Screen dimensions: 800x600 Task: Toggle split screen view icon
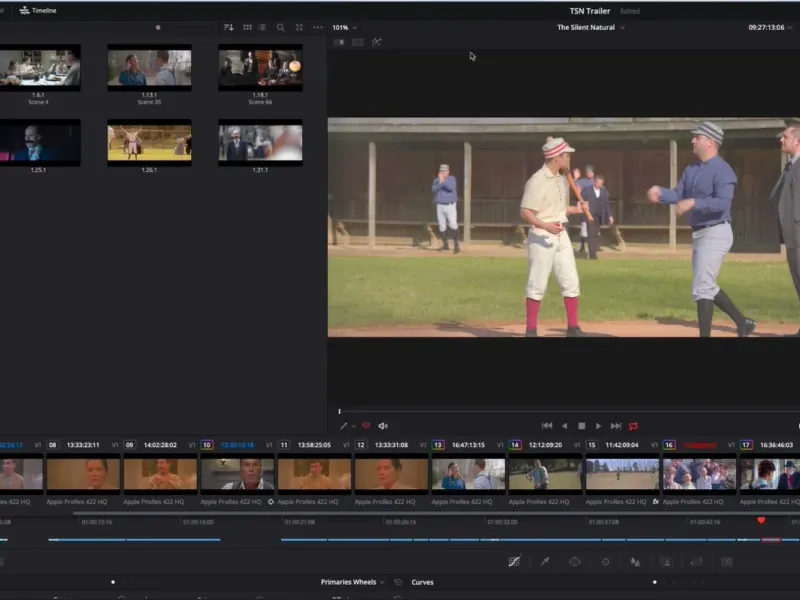358,42
